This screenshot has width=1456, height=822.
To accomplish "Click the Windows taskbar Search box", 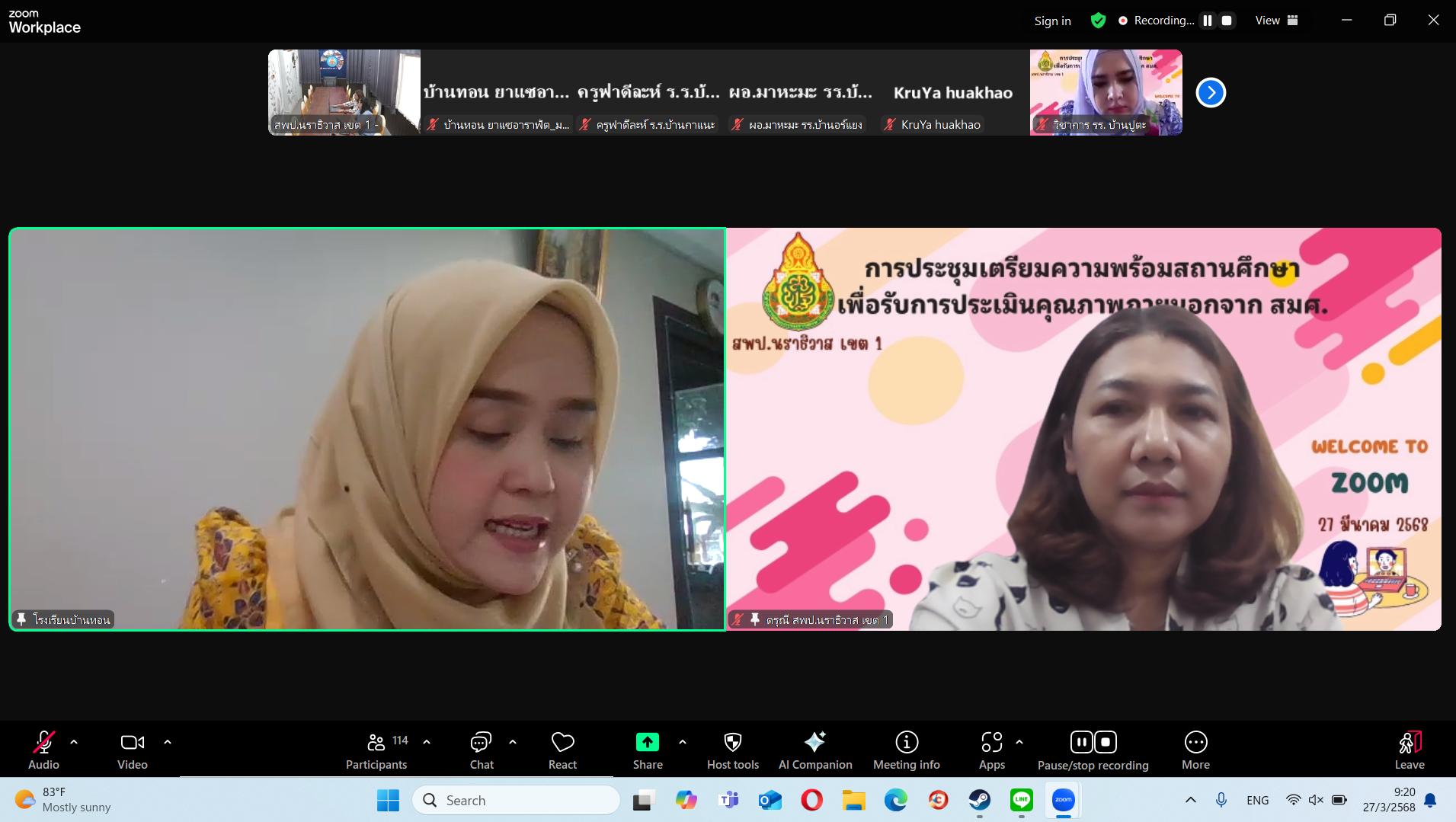I will (x=517, y=800).
